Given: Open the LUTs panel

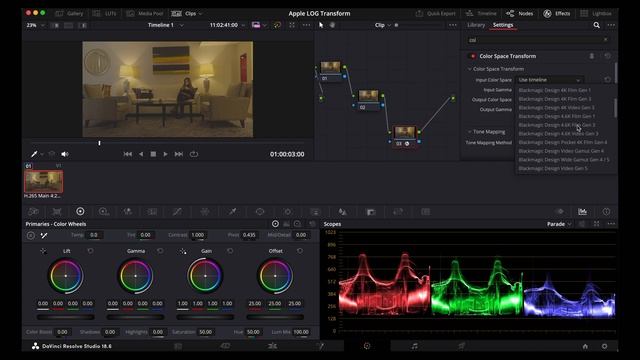Looking at the screenshot, I should [105, 13].
